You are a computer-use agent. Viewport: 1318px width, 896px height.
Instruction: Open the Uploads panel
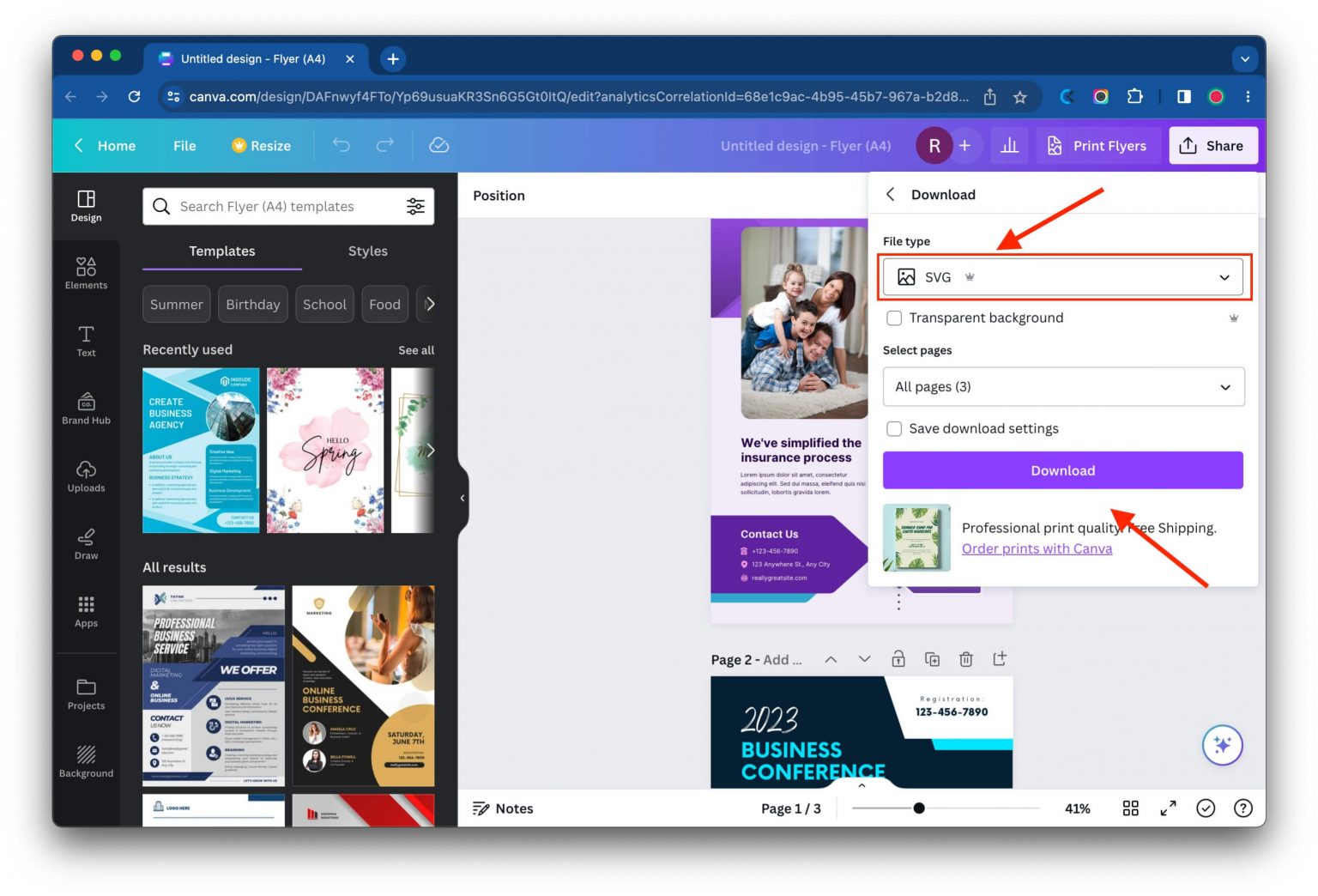click(x=85, y=477)
